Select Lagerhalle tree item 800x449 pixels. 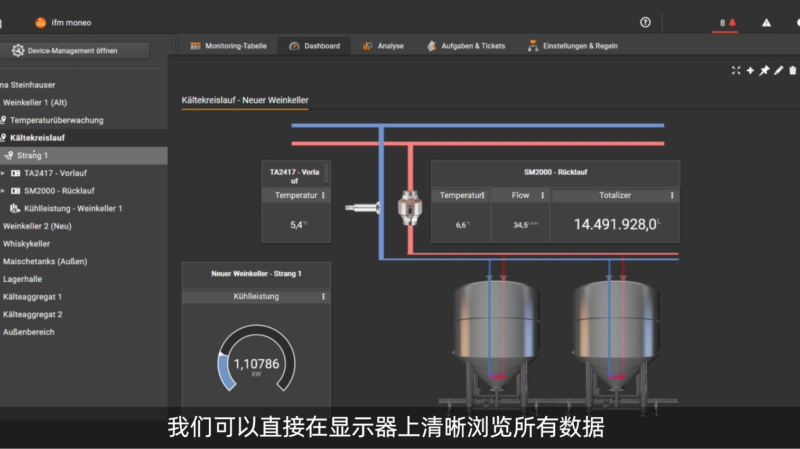(x=22, y=279)
